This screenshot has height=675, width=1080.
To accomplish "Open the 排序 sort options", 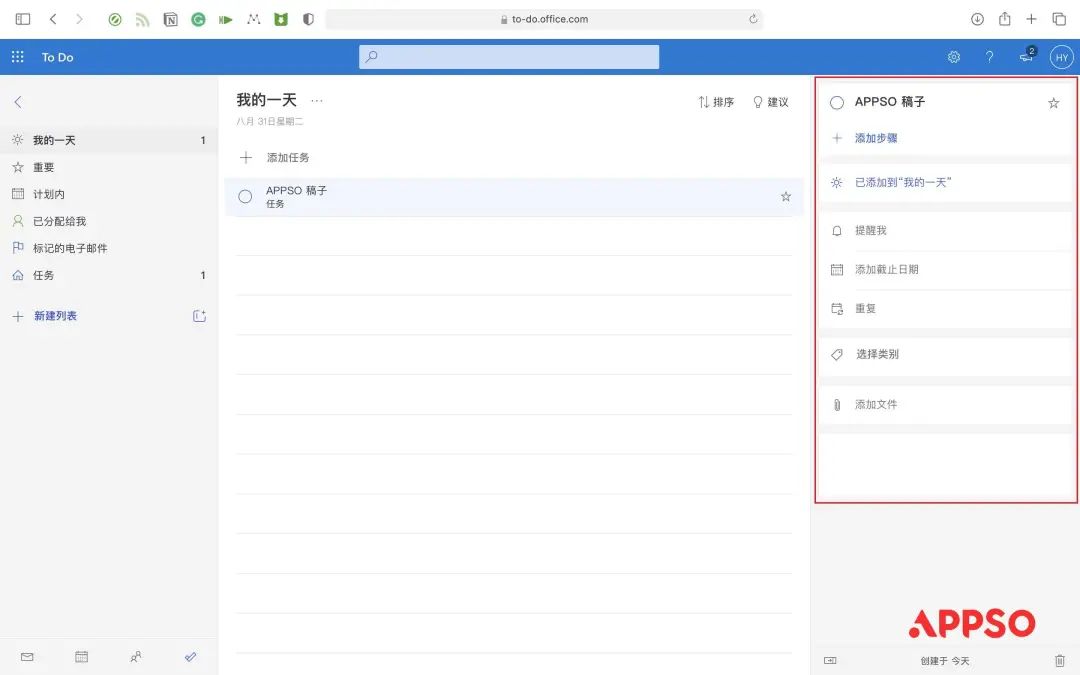I will [716, 102].
